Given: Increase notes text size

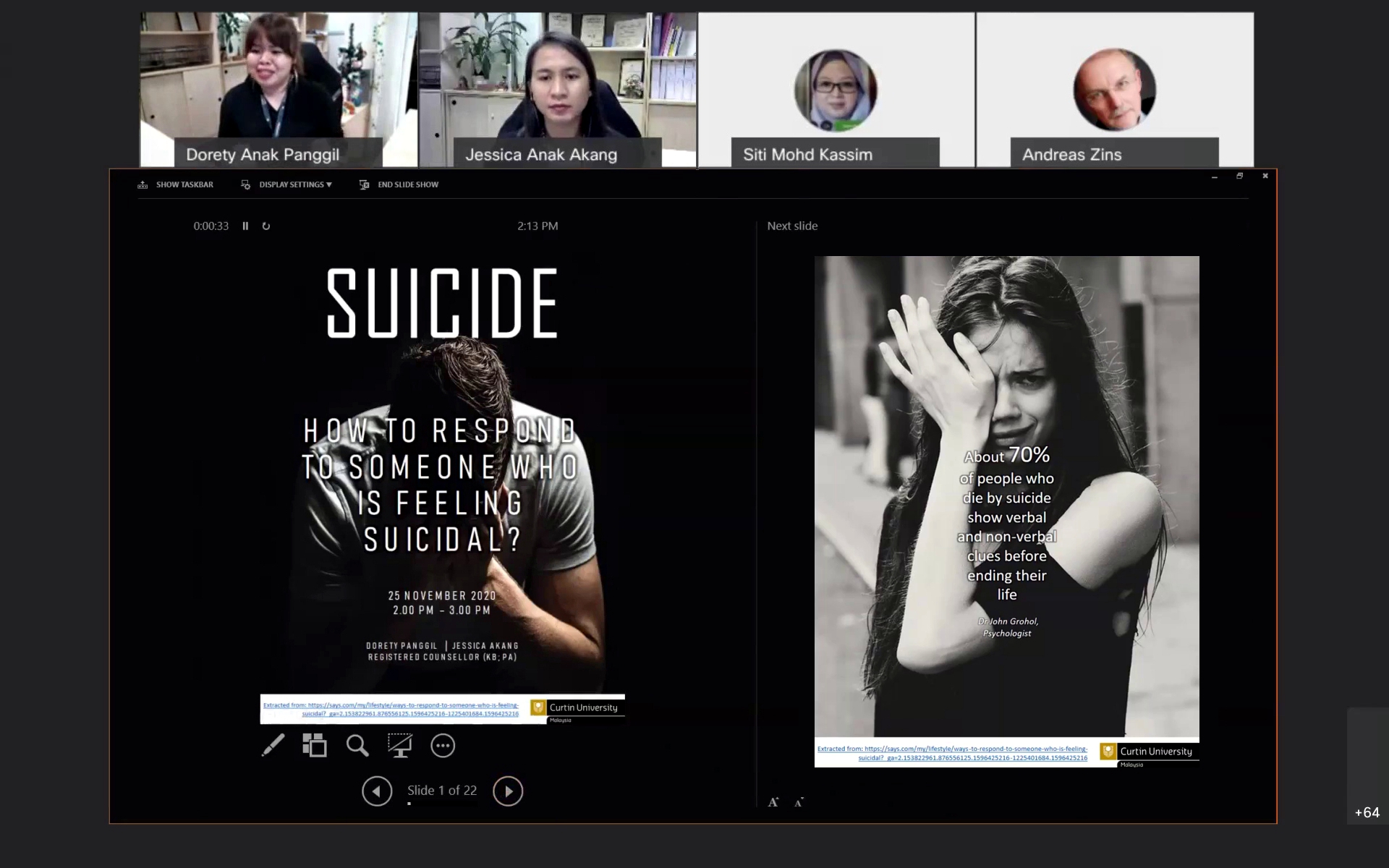Looking at the screenshot, I should (773, 802).
